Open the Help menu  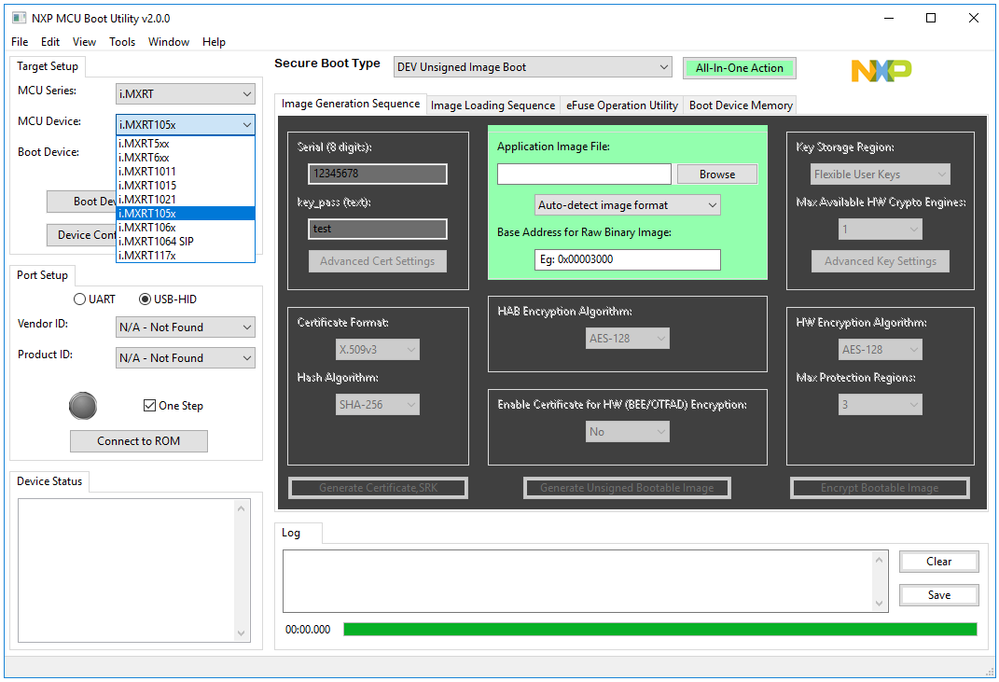click(214, 42)
